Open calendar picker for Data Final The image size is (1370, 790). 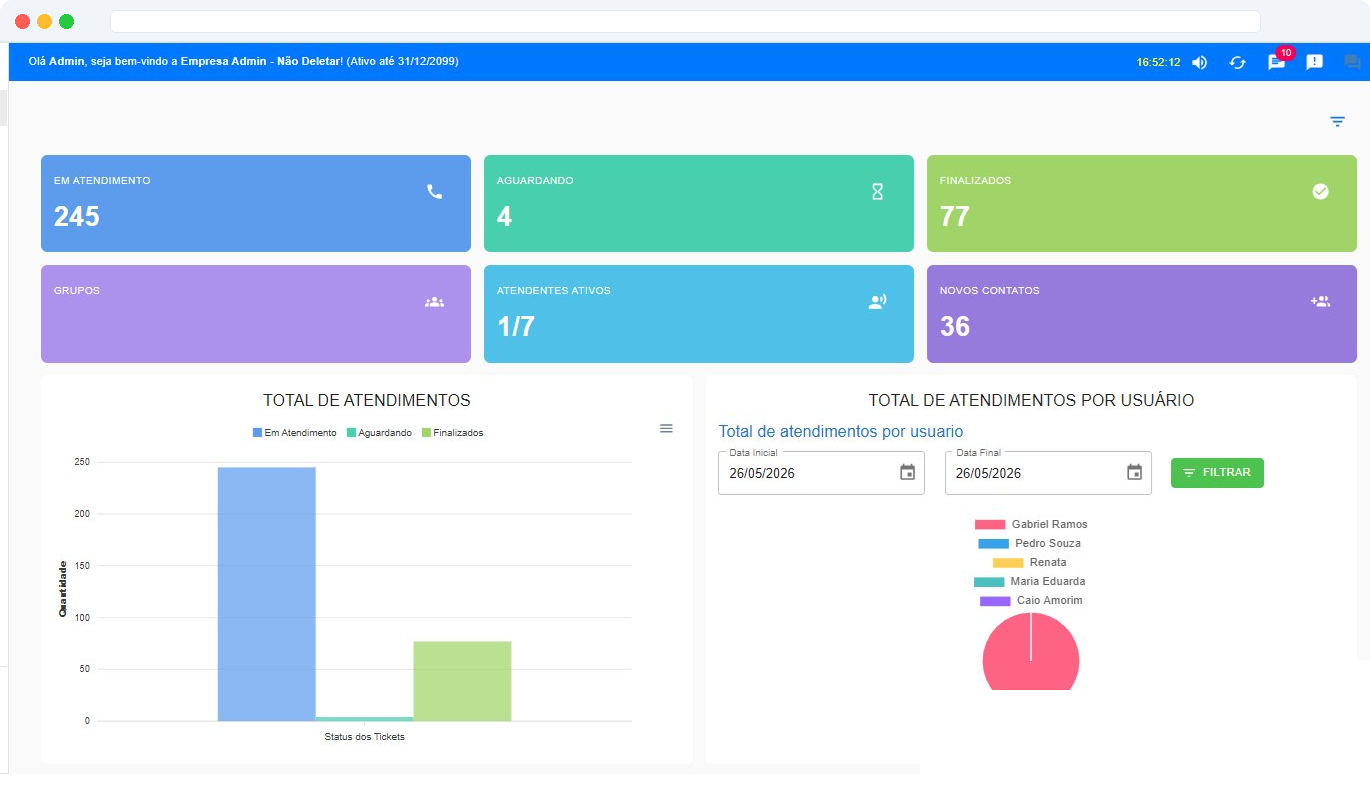click(x=1134, y=473)
